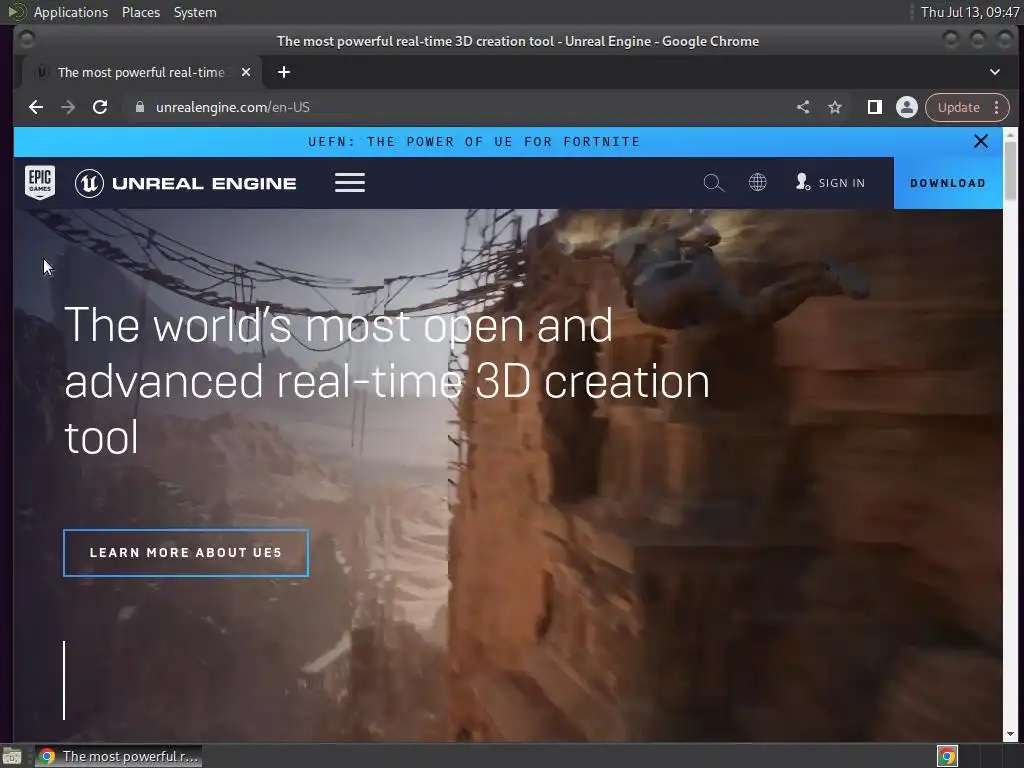The height and width of the screenshot is (768, 1024).
Task: Click the clock date and time
Action: [970, 12]
